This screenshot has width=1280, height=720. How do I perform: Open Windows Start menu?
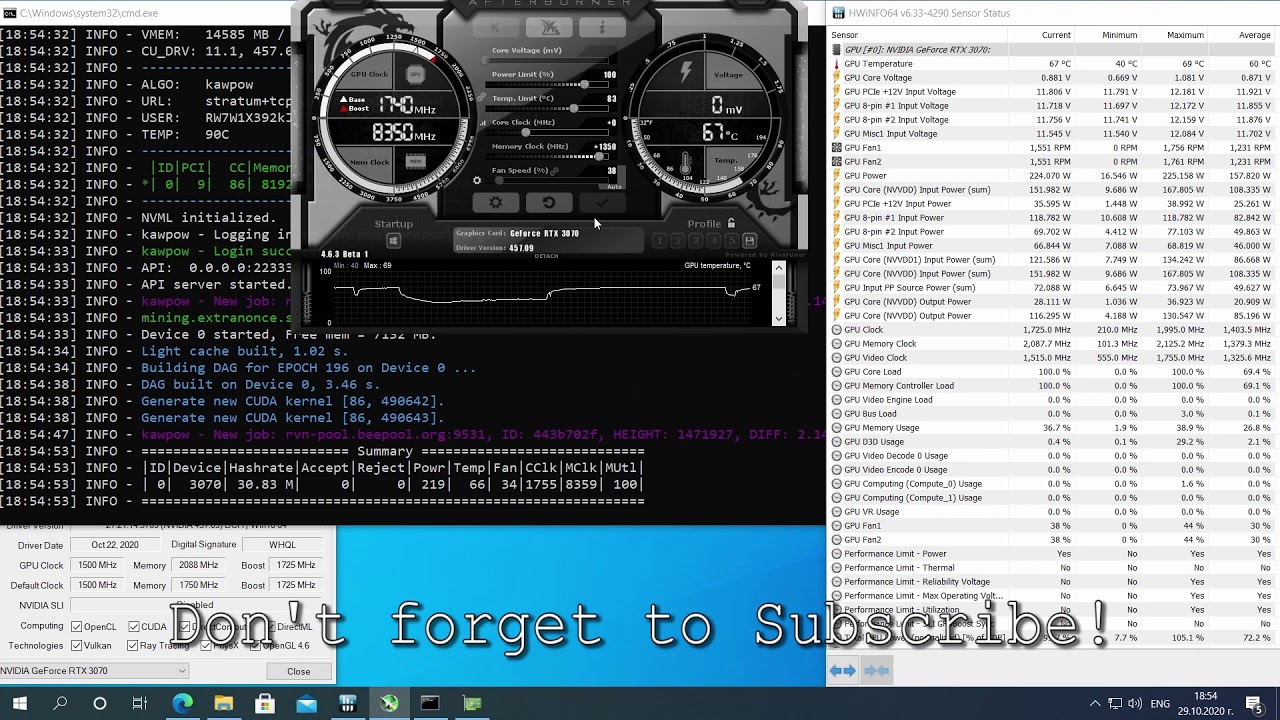pyautogui.click(x=19, y=704)
